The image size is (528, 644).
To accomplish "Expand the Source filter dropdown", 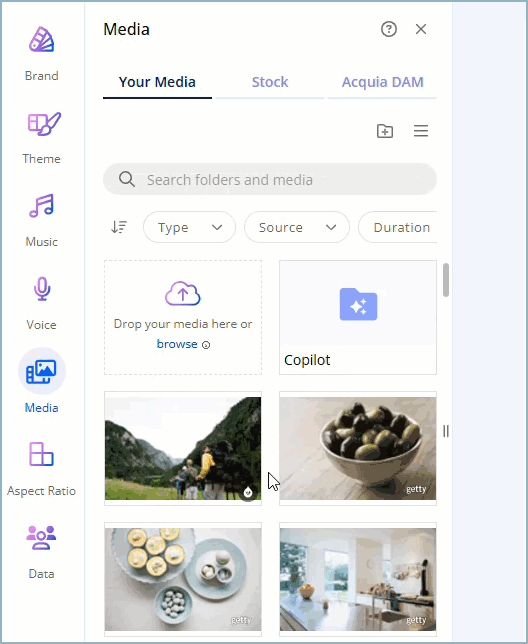I will click(x=297, y=227).
